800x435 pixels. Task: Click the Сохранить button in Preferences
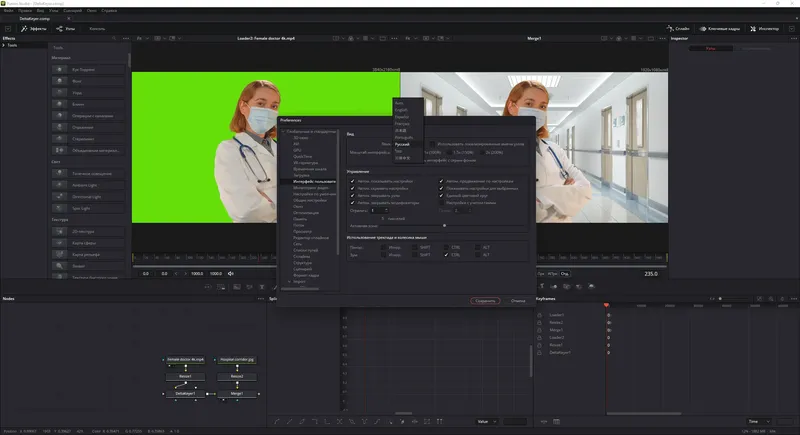(485, 301)
